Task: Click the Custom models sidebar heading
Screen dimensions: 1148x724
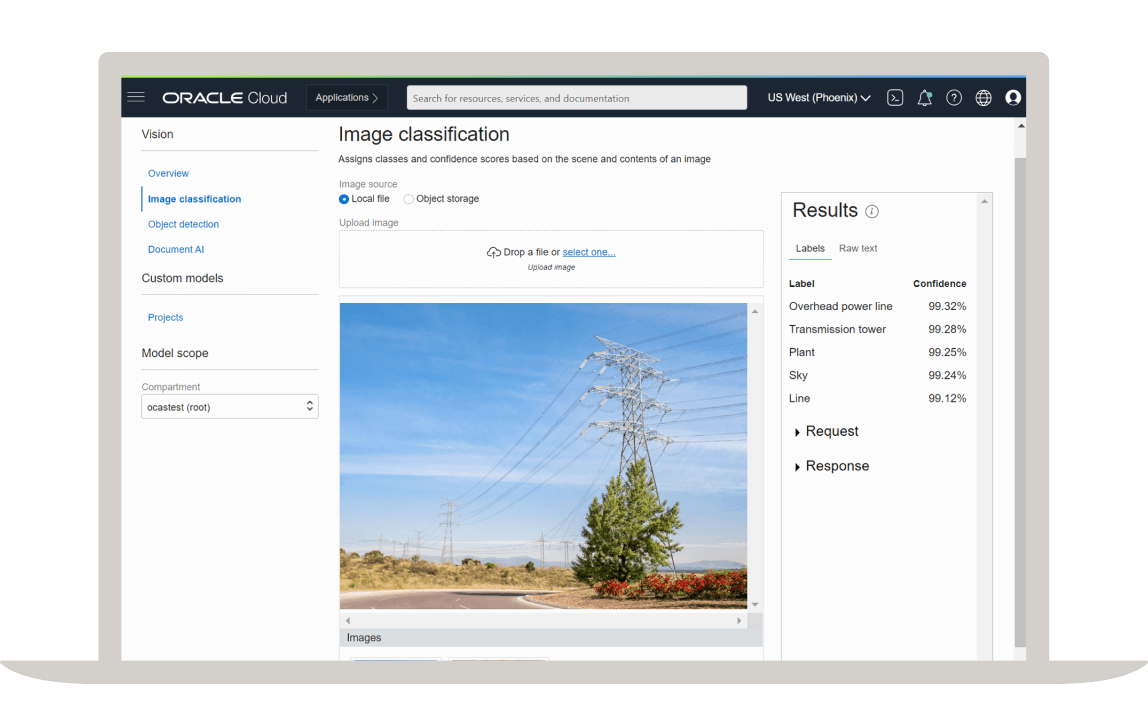Action: coord(182,278)
